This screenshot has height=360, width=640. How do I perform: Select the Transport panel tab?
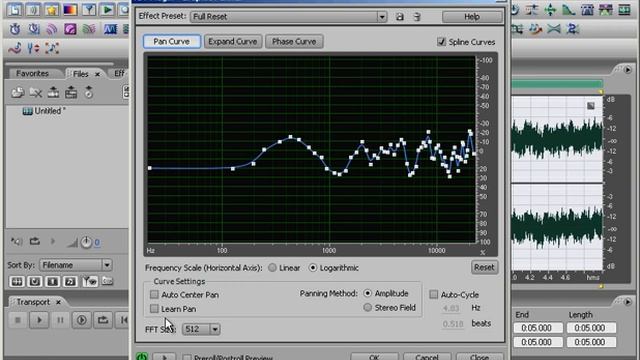point(33,302)
